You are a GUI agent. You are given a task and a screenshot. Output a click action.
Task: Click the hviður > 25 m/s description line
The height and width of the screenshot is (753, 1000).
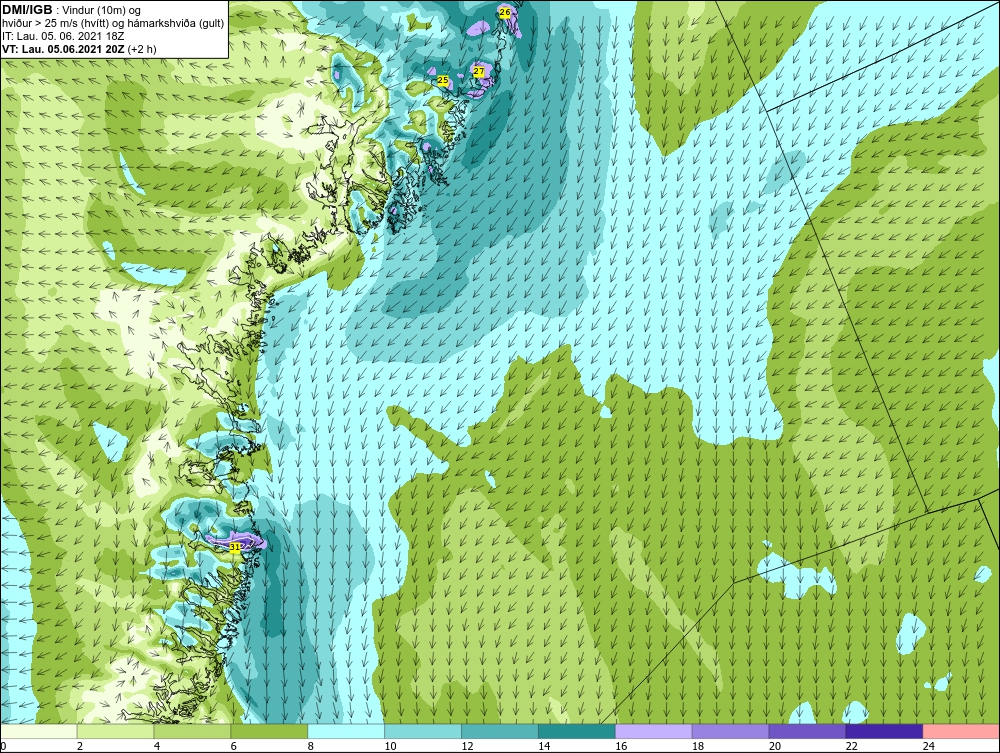pos(113,23)
